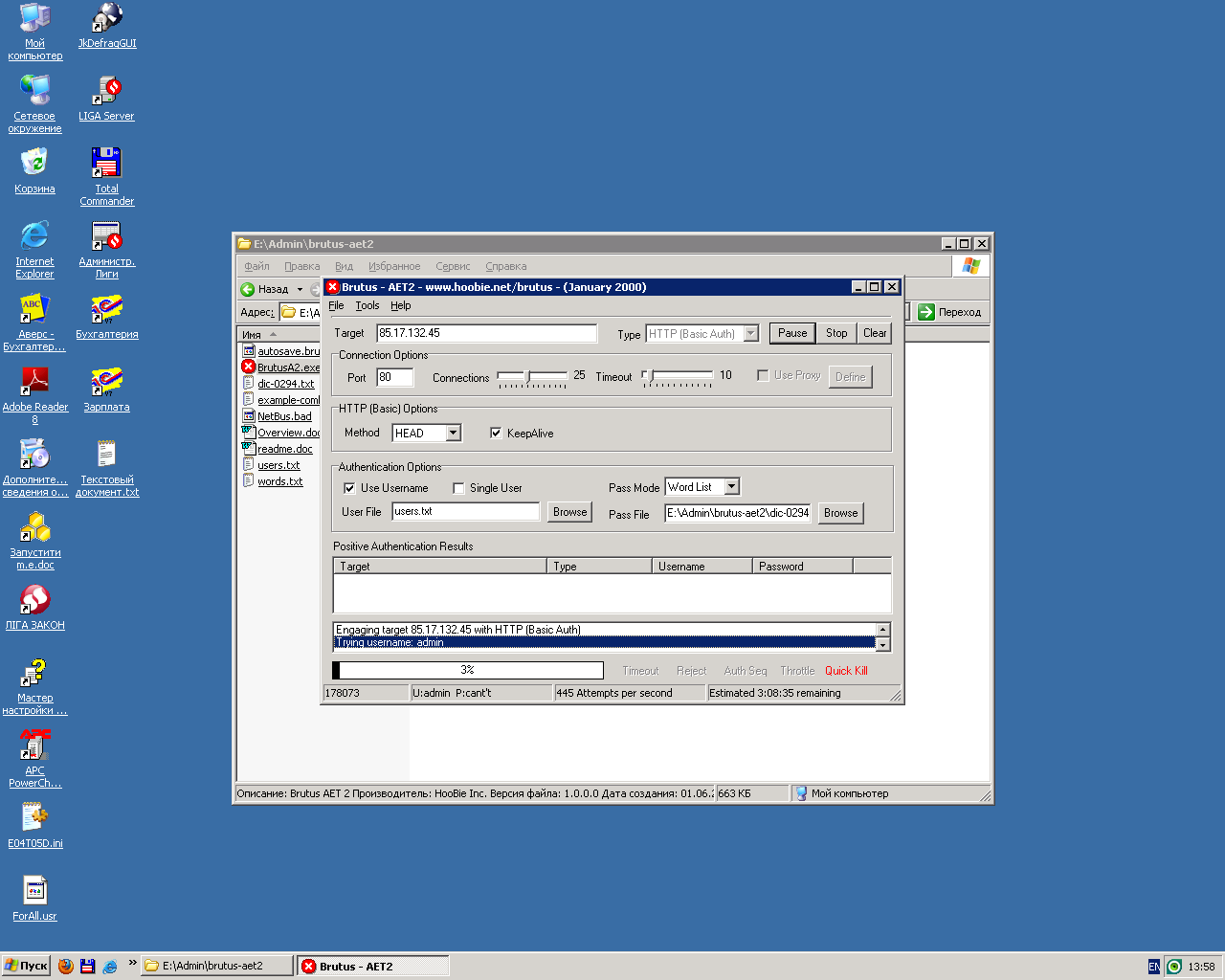Open Файл menu in Explorer window
Viewport: 1225px width, 980px height.
[256, 266]
